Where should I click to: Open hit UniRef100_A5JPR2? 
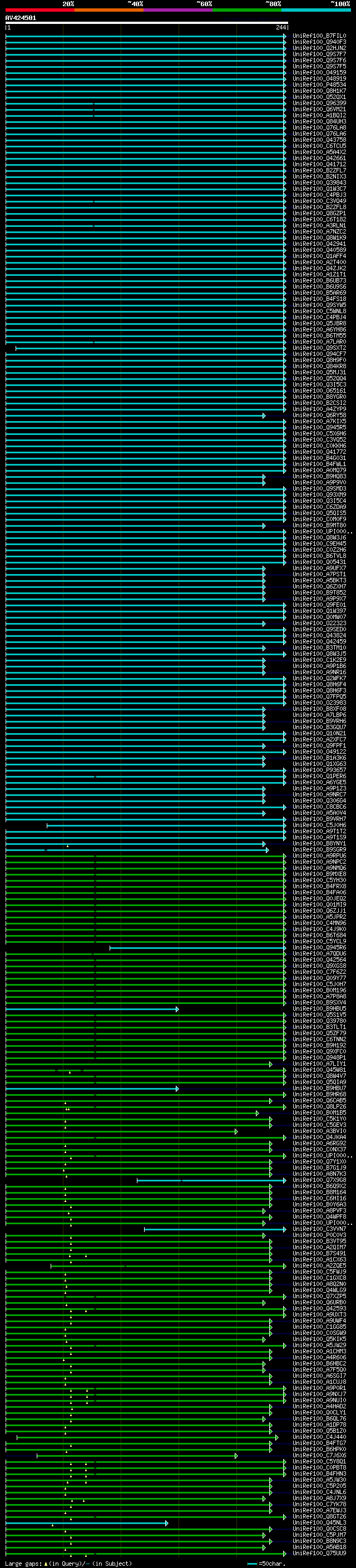point(319,917)
